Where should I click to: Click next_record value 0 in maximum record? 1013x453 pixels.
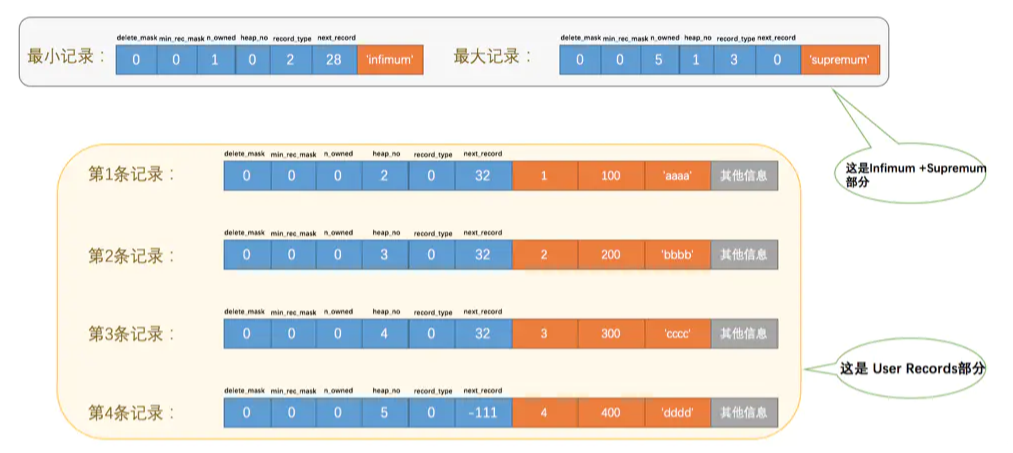point(778,60)
